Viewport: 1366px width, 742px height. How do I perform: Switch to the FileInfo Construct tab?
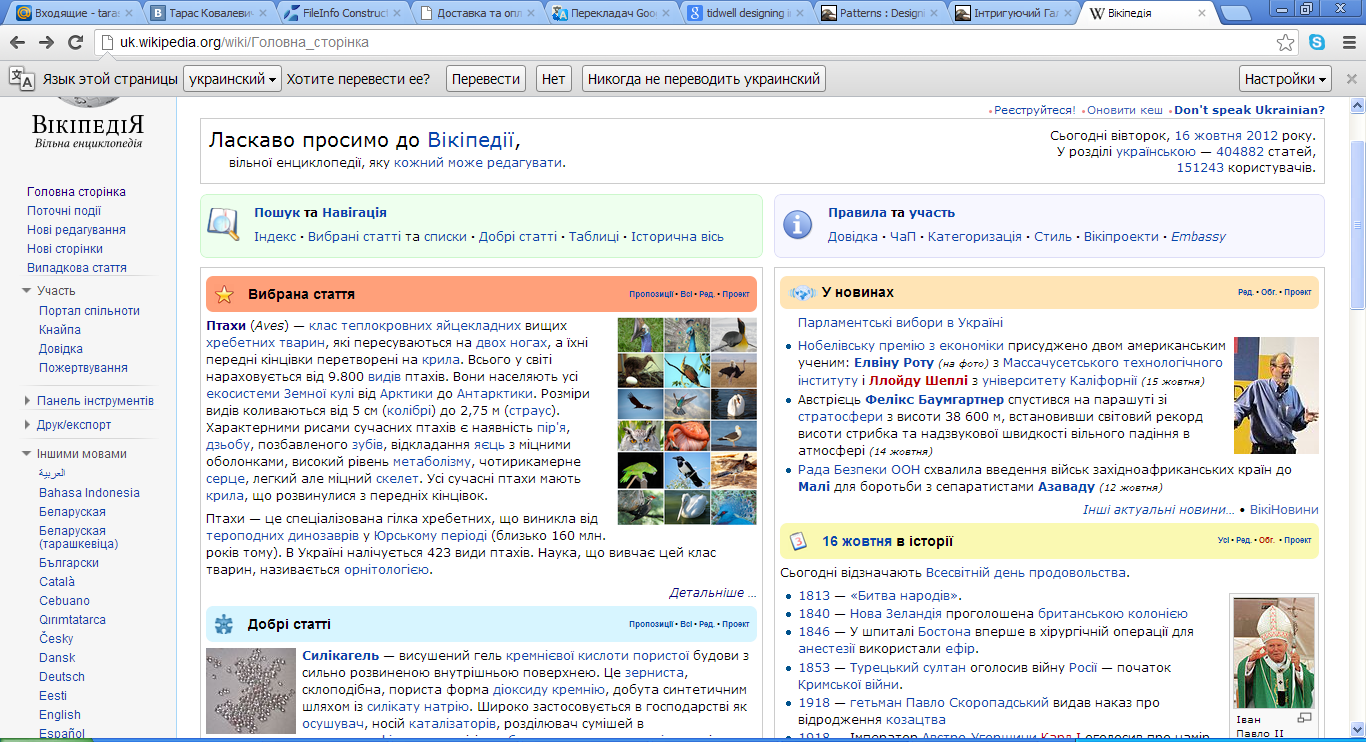click(340, 14)
